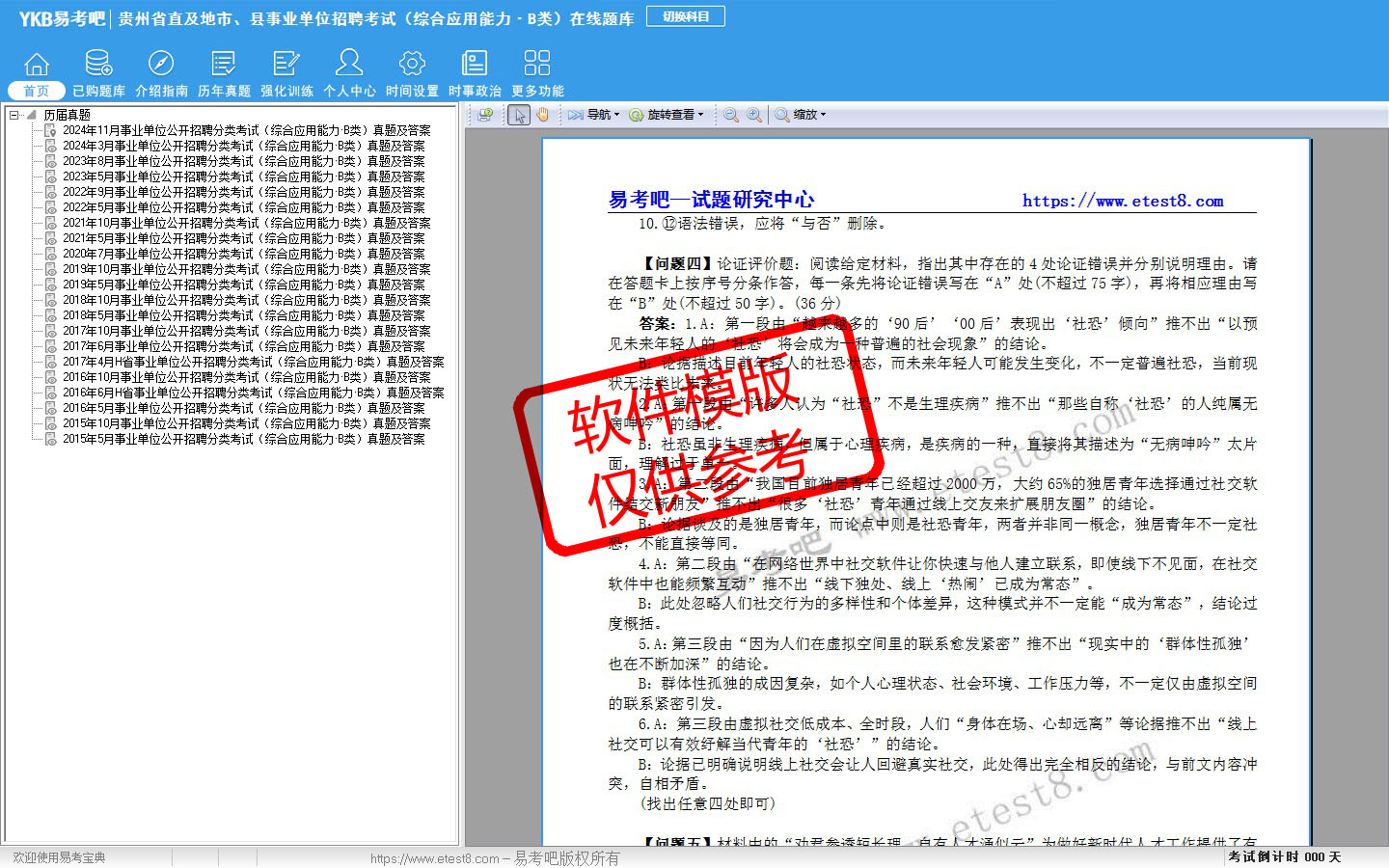Open 强化训练 intensive practice
The height and width of the screenshot is (868, 1389).
point(286,72)
